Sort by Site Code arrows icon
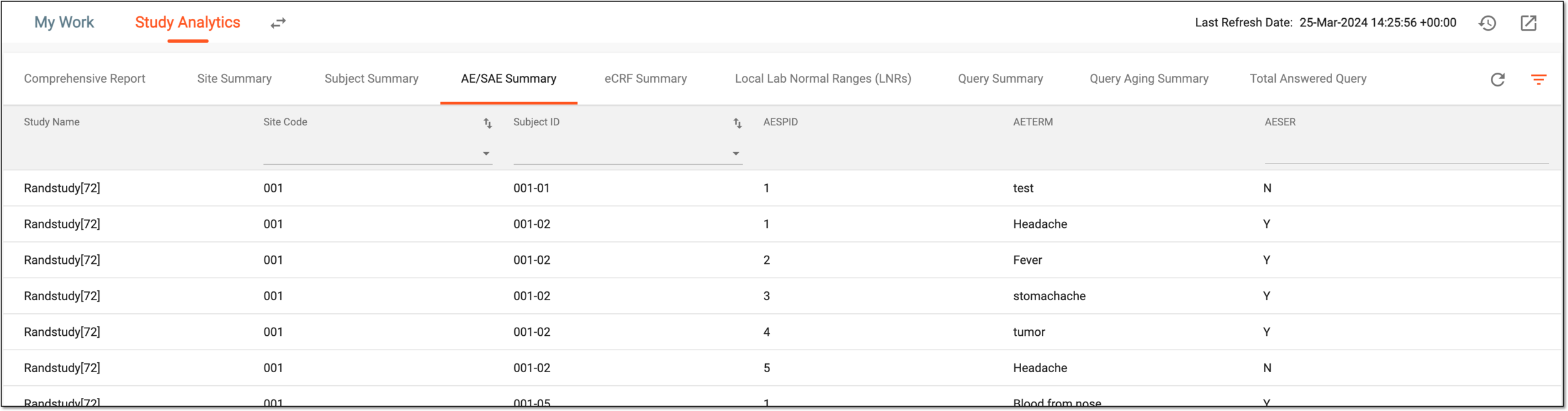The width and height of the screenshot is (1568, 411). [x=487, y=123]
